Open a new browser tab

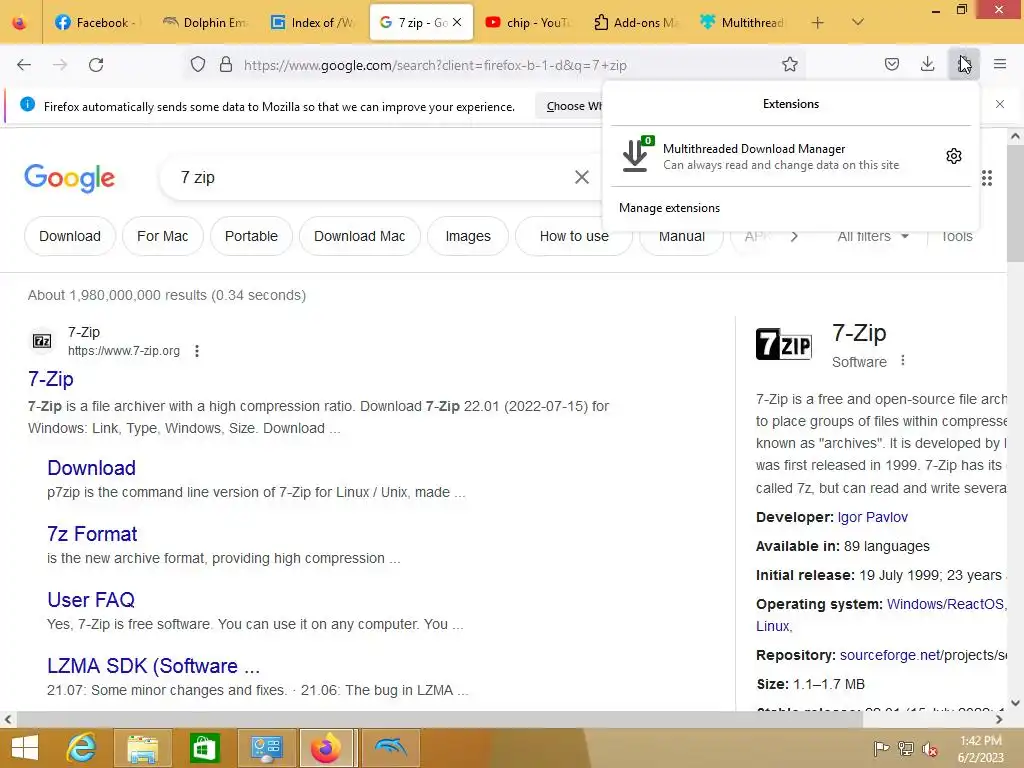818,22
